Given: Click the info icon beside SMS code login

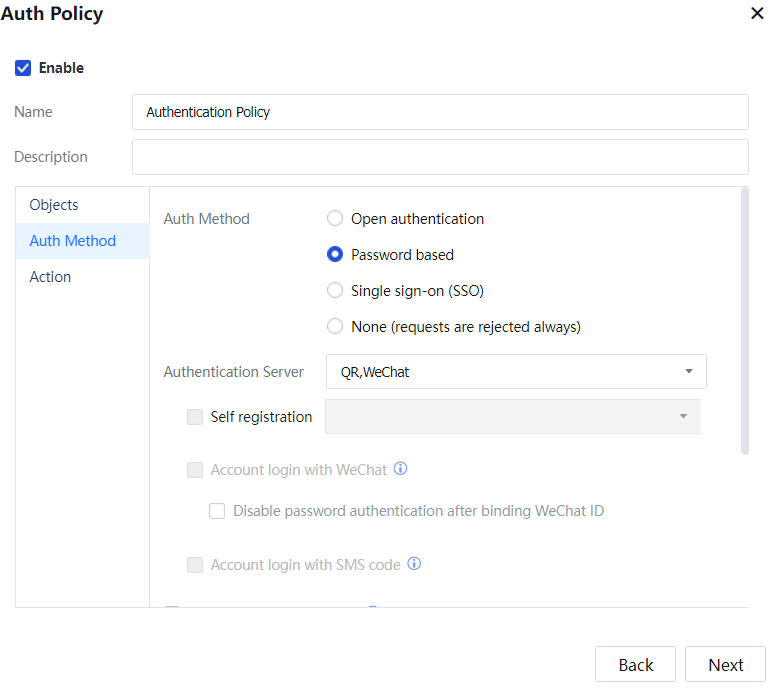Looking at the screenshot, I should click(414, 564).
